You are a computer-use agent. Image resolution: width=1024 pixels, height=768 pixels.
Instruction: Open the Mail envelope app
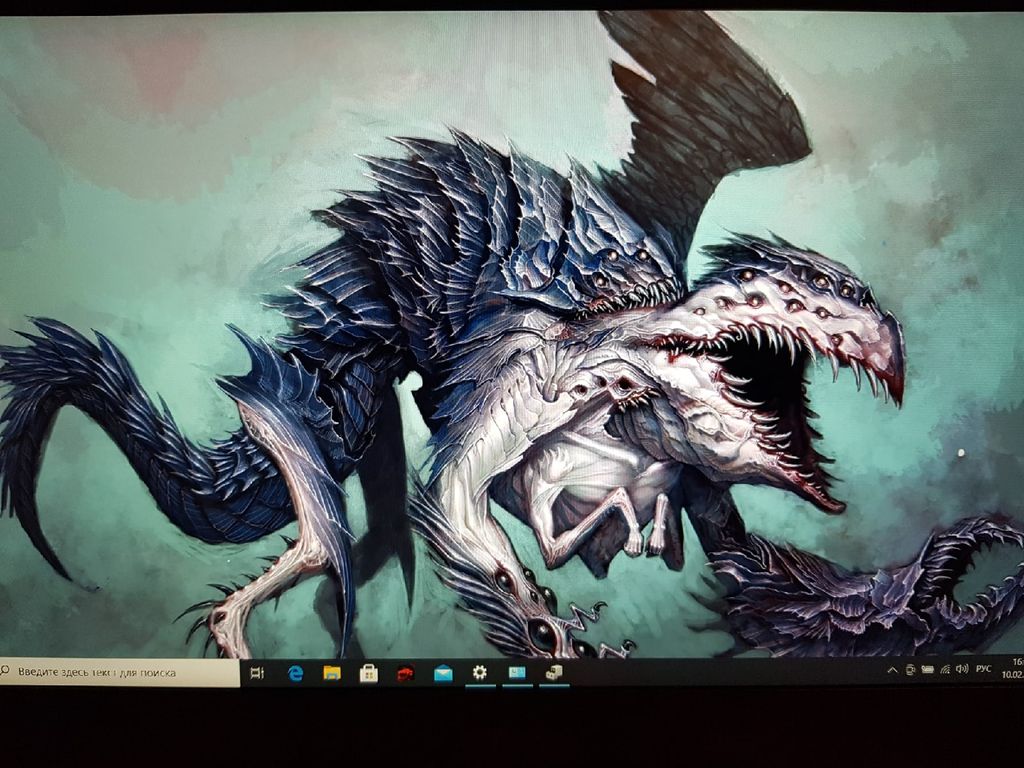(x=443, y=673)
